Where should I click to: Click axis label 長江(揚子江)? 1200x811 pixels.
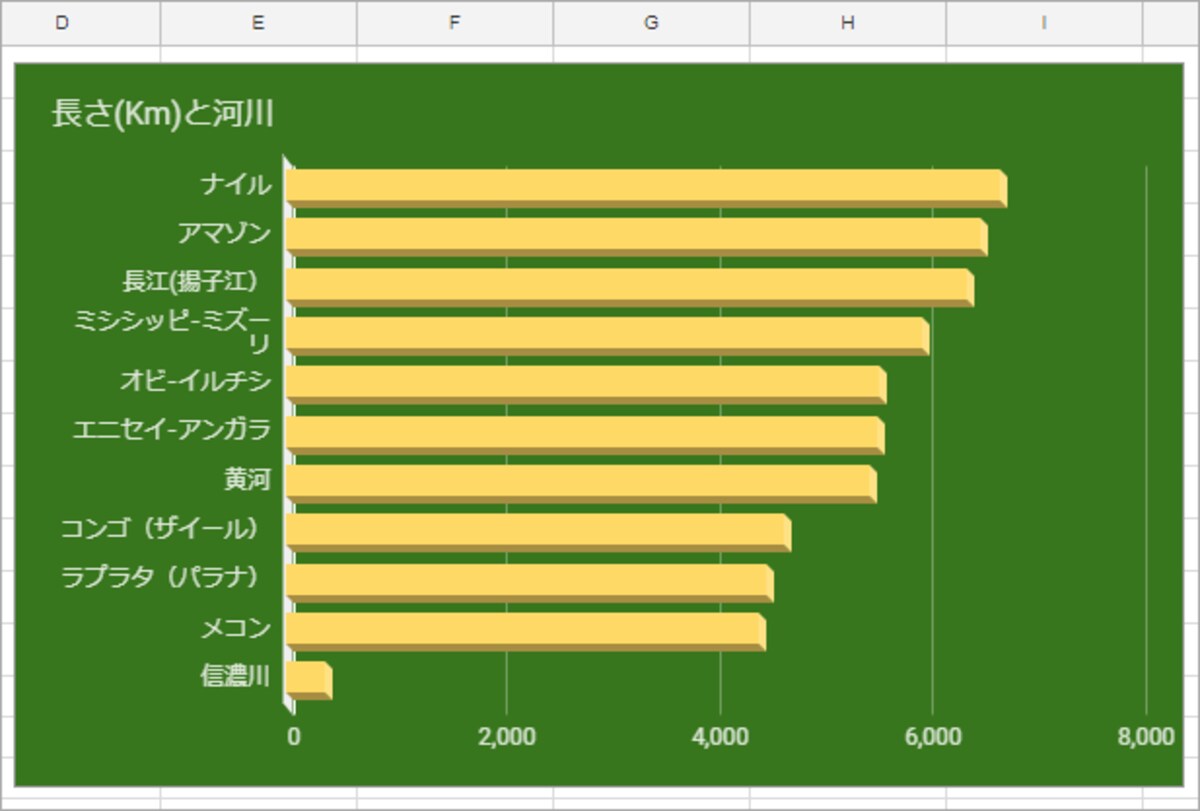tap(190, 282)
